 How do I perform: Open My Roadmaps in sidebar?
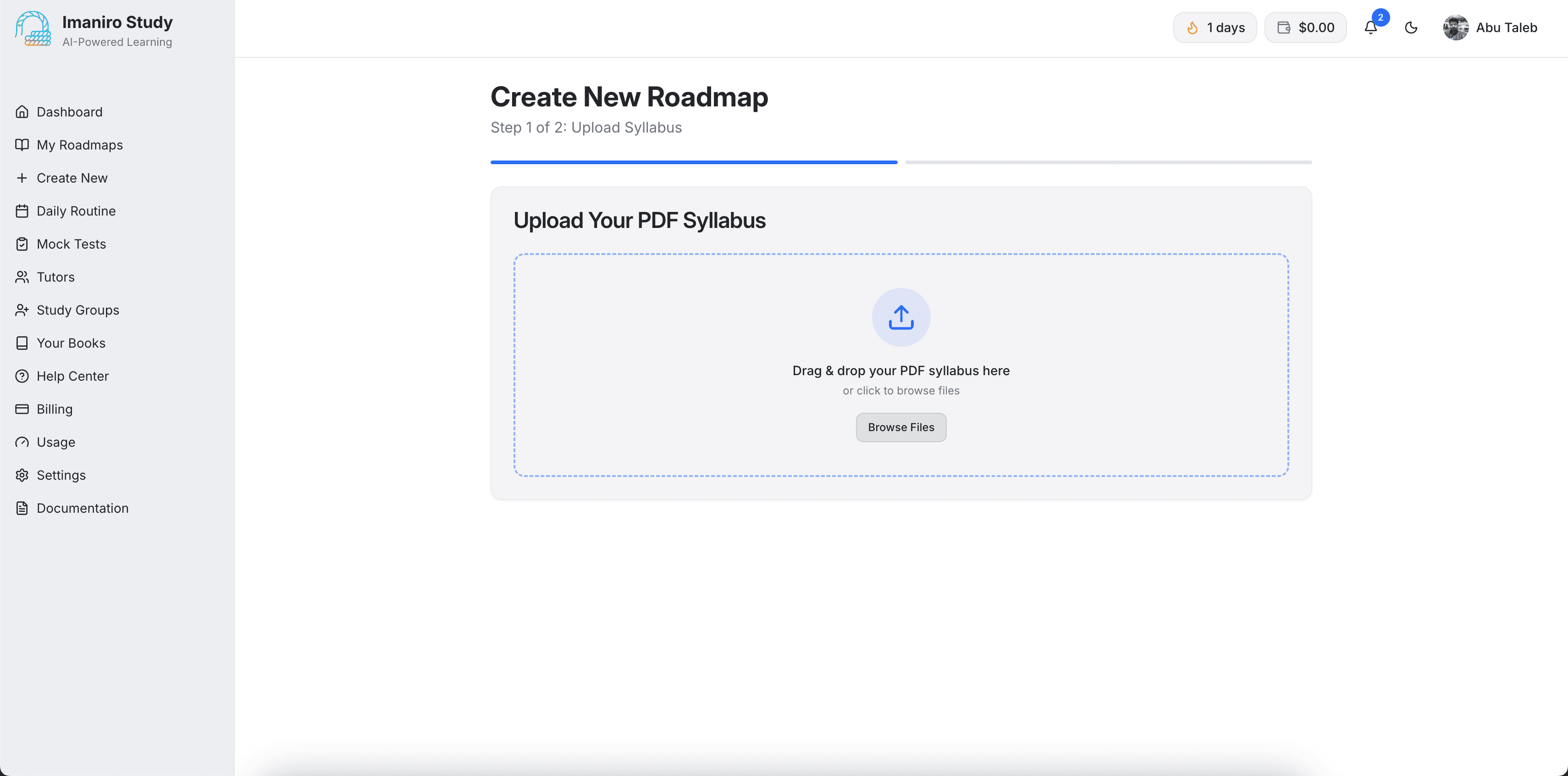(x=80, y=145)
